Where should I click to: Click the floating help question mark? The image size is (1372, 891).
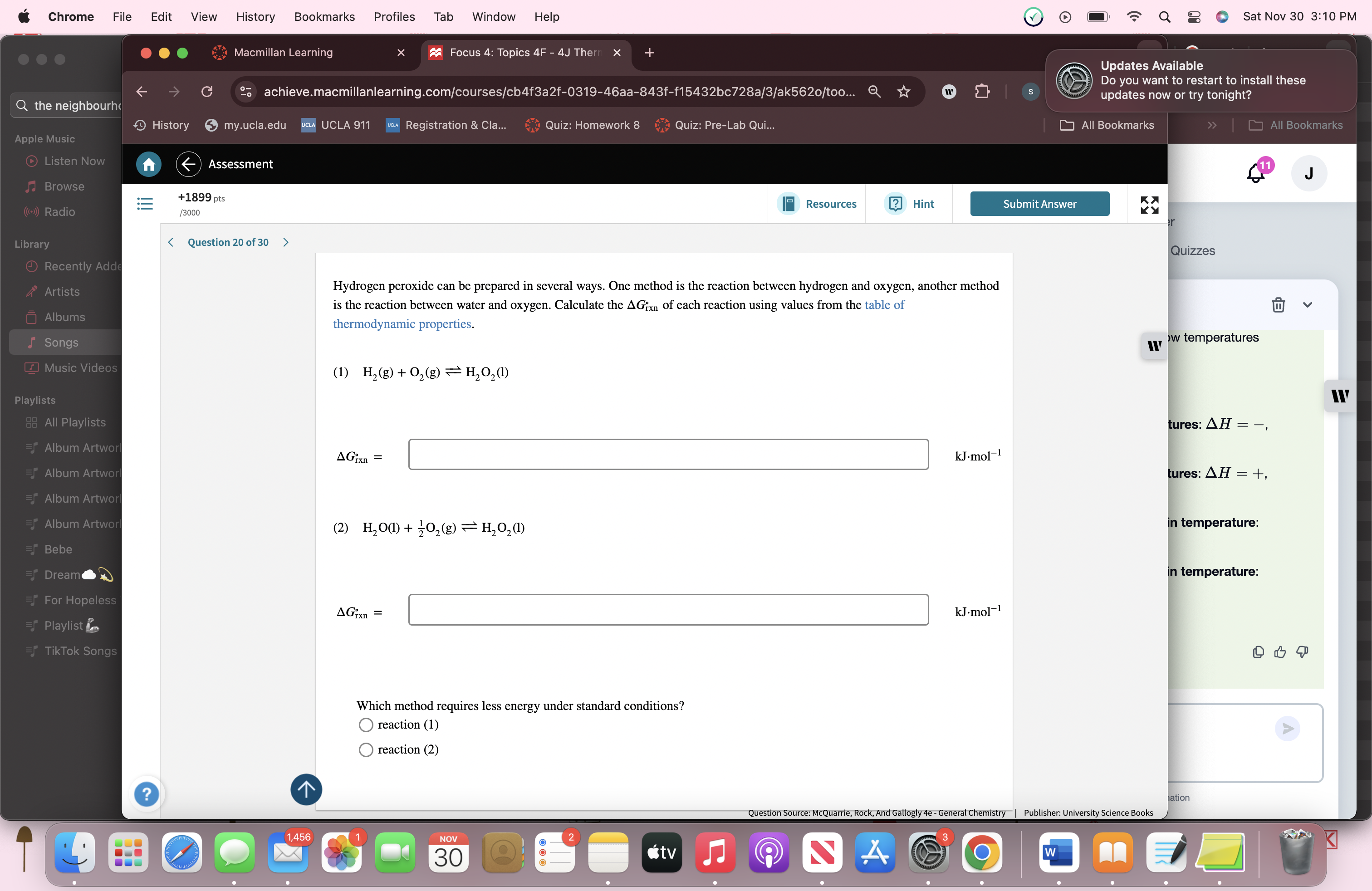[x=147, y=795]
